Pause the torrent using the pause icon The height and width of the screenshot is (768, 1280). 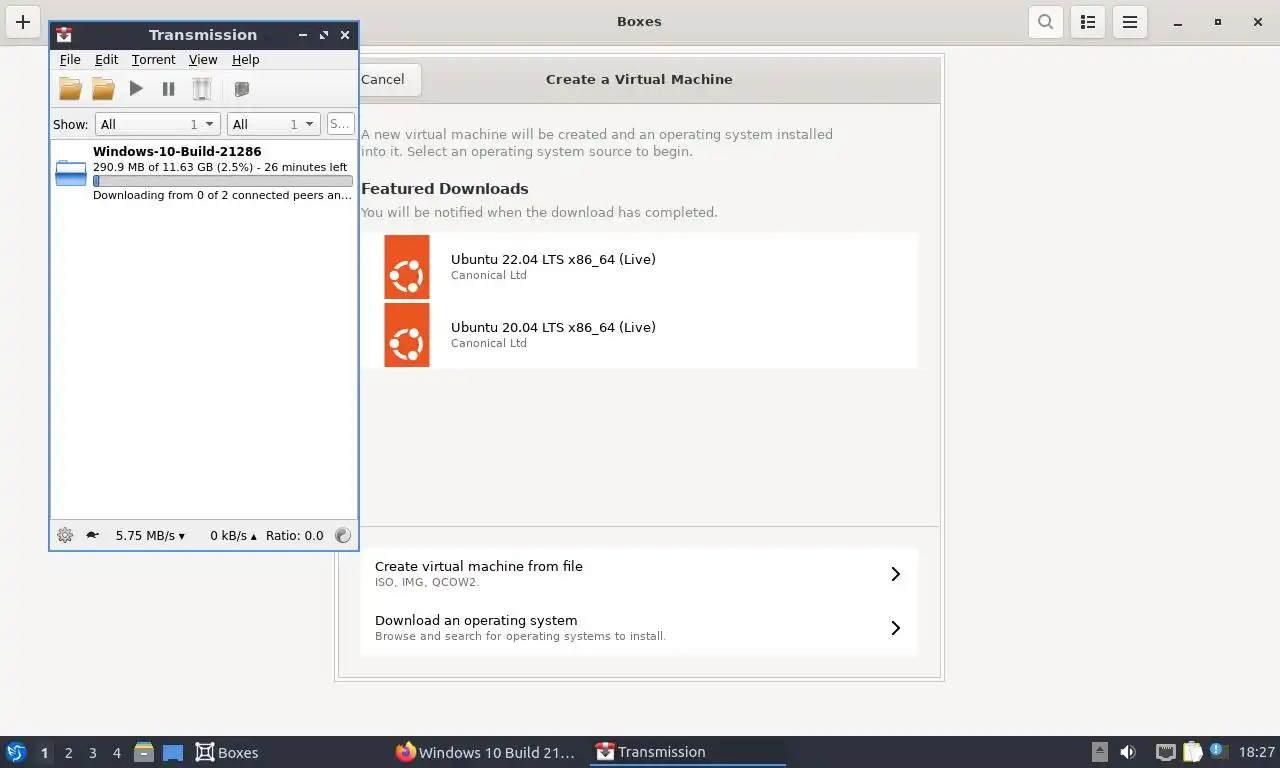pyautogui.click(x=168, y=89)
